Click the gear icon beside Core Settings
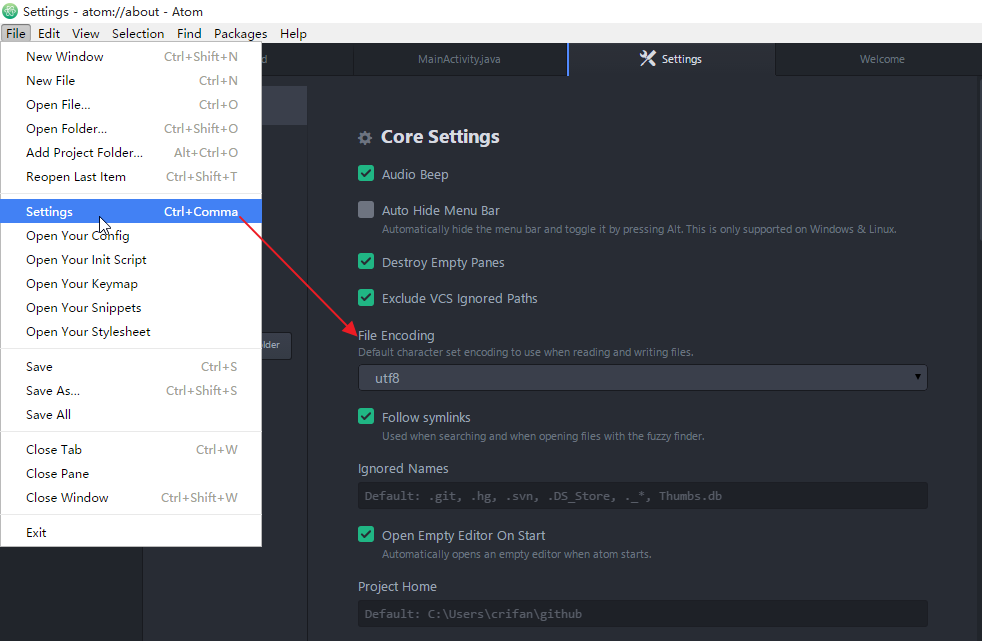982x641 pixels. [365, 138]
